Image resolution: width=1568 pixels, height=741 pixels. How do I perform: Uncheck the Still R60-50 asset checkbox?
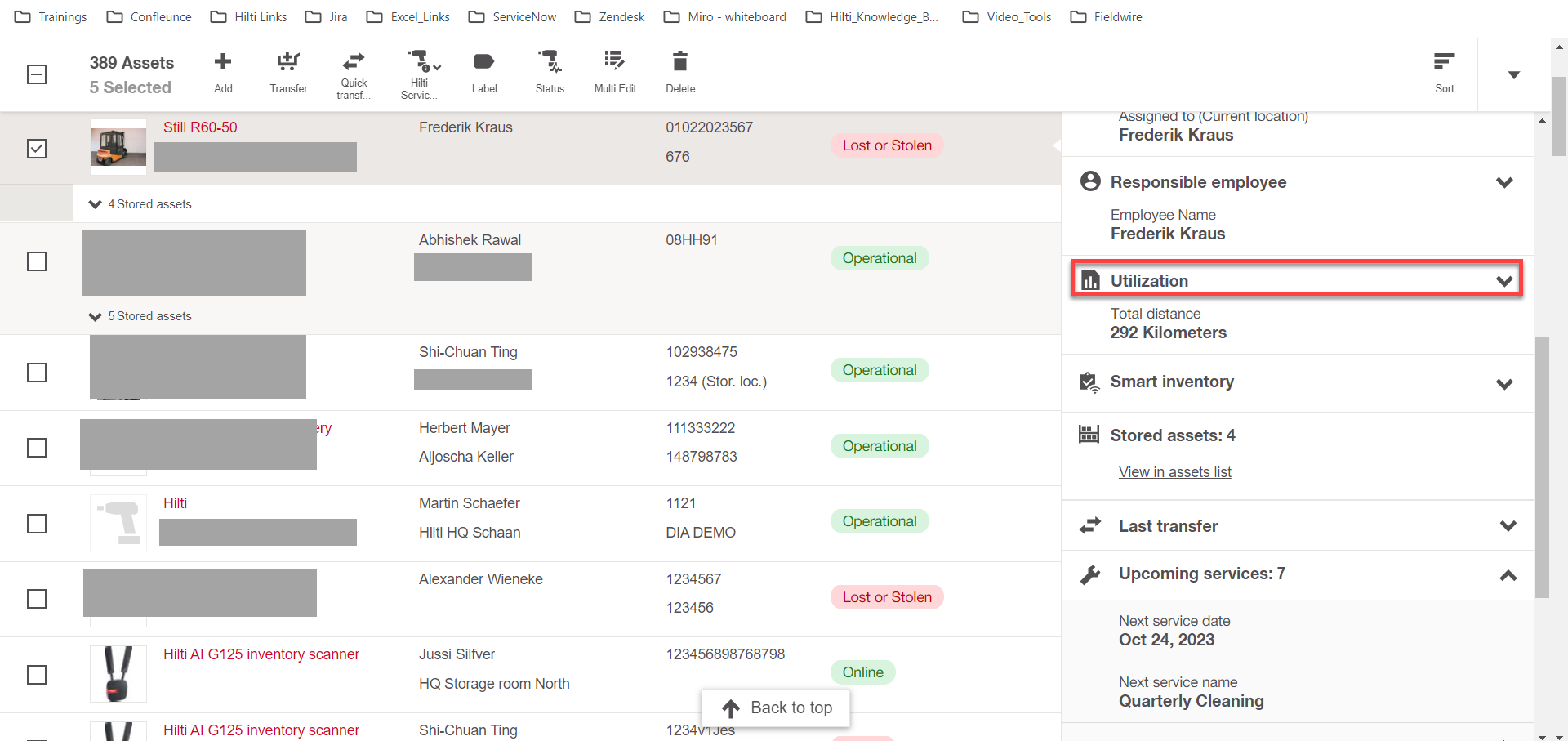click(37, 149)
